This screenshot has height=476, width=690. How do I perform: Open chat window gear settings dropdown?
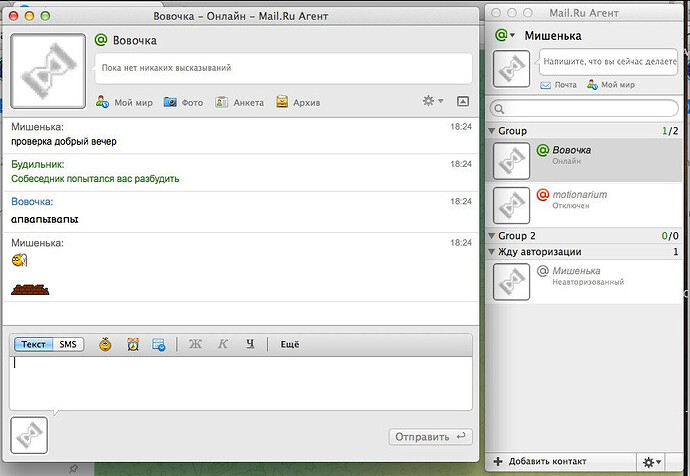(433, 101)
